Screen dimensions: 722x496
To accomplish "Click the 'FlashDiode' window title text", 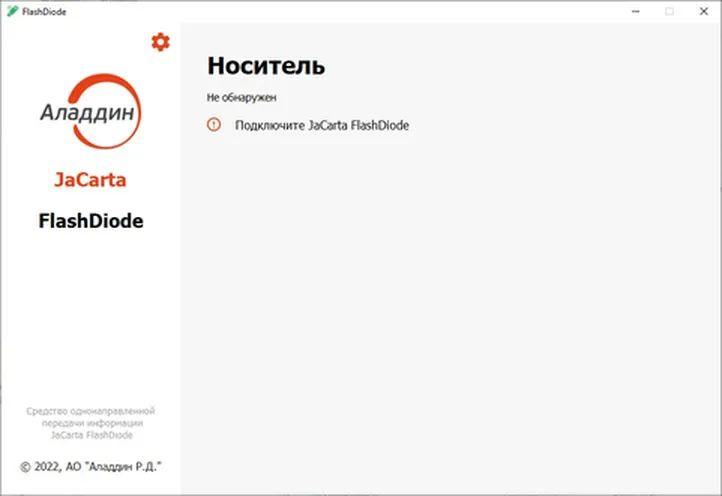I will tap(44, 12).
